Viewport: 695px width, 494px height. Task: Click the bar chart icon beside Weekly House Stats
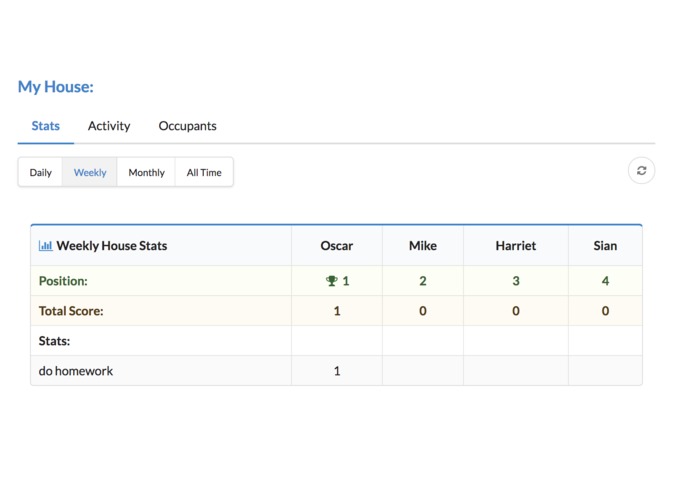(x=45, y=245)
